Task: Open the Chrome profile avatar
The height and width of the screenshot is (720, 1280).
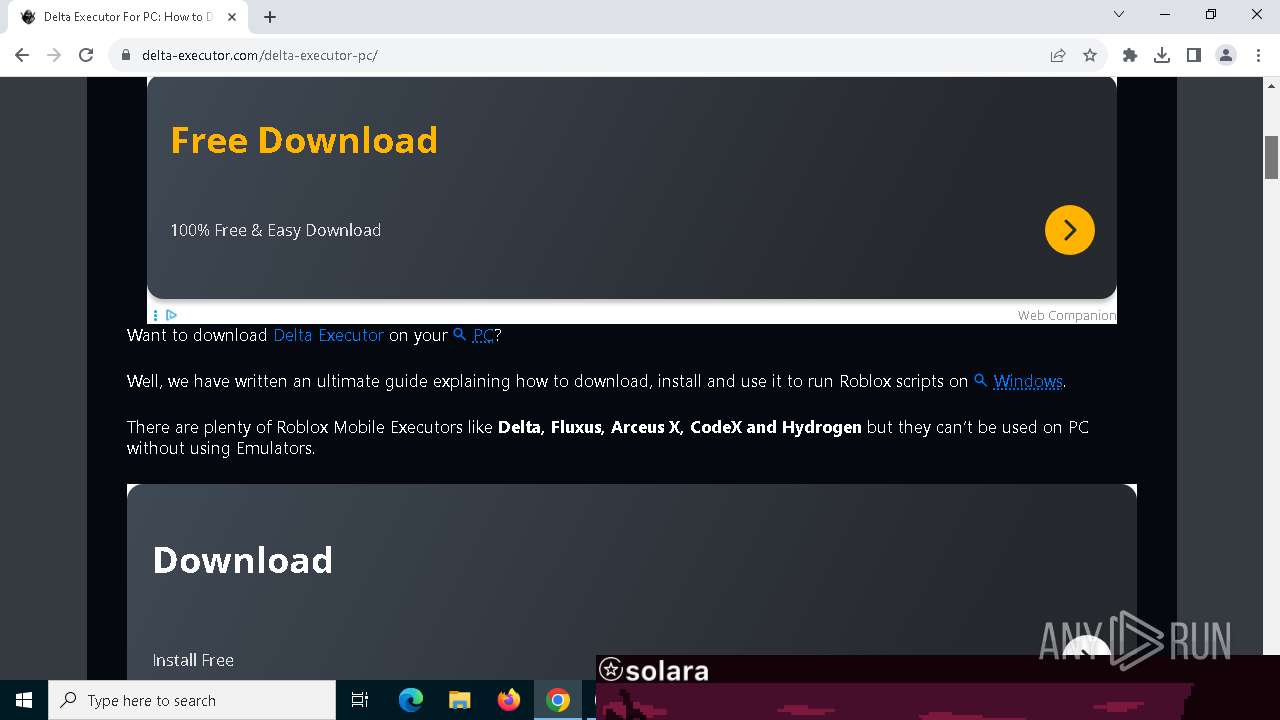Action: (1226, 55)
